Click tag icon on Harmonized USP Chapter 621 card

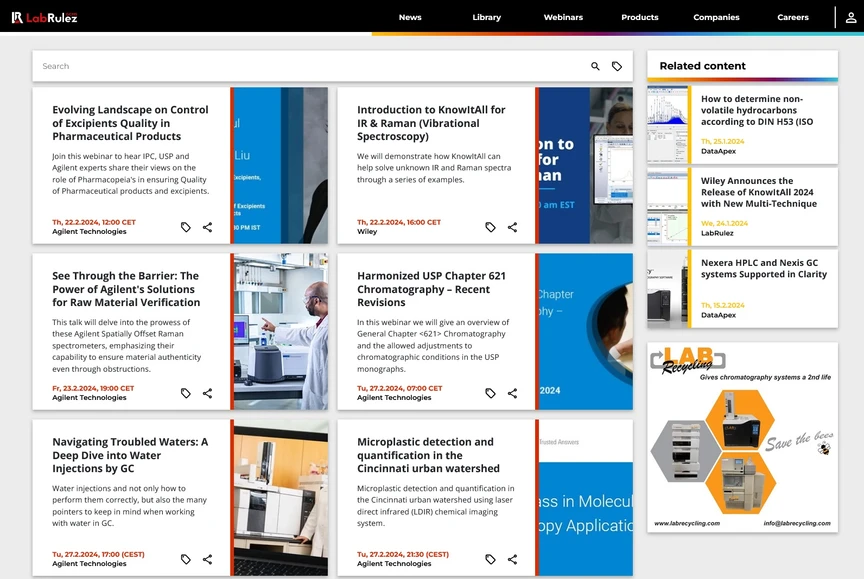(490, 393)
